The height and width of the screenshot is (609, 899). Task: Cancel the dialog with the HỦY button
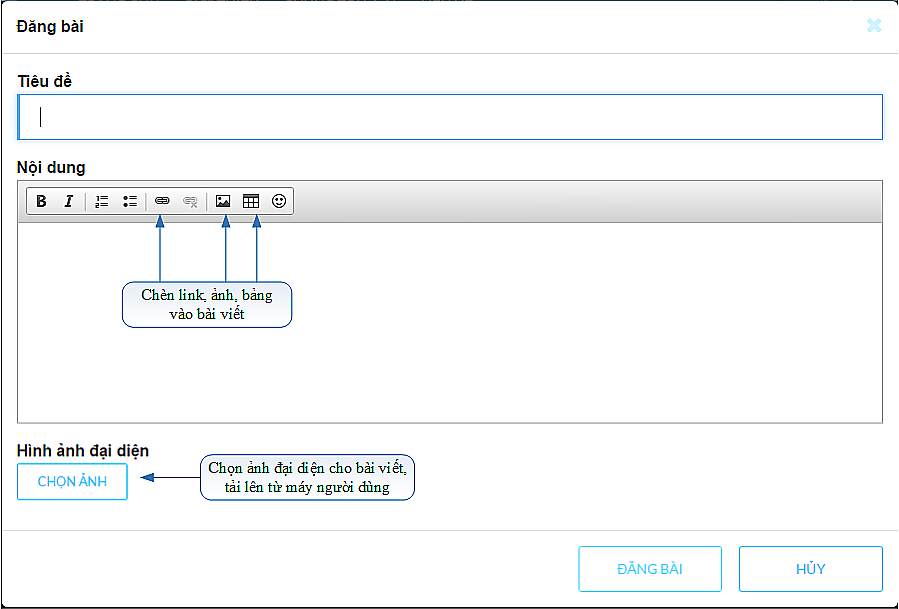(811, 569)
